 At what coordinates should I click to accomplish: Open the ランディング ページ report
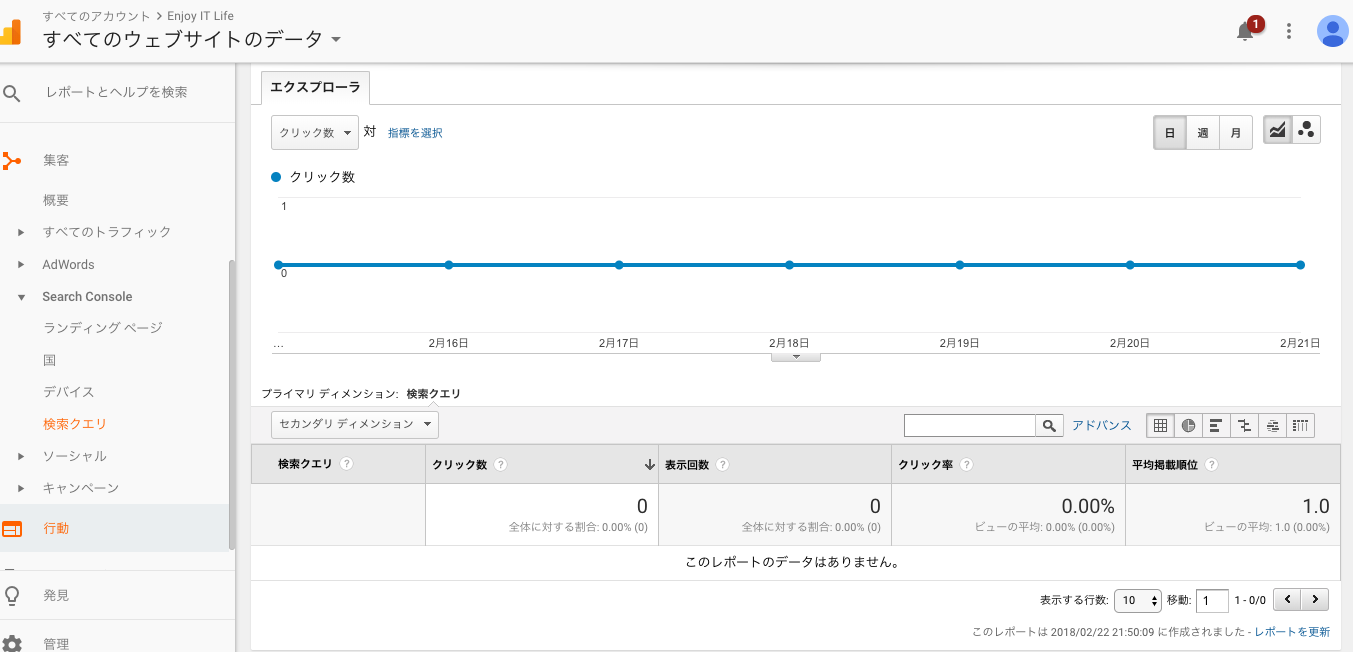click(102, 328)
